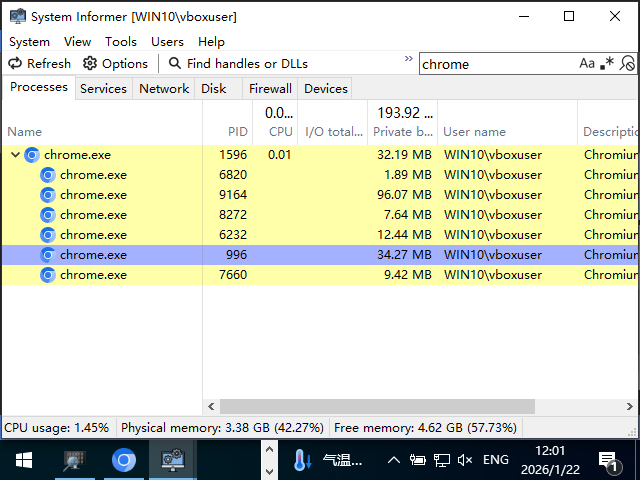This screenshot has height=480, width=640.
Task: Collapse the chrome.exe 1596 process tree
Action: pyautogui.click(x=16, y=155)
